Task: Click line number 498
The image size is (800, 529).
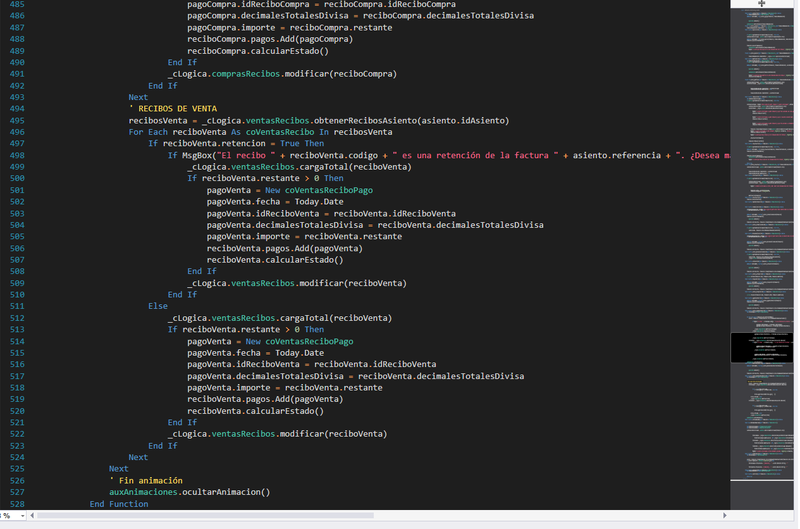Action: click(17, 155)
